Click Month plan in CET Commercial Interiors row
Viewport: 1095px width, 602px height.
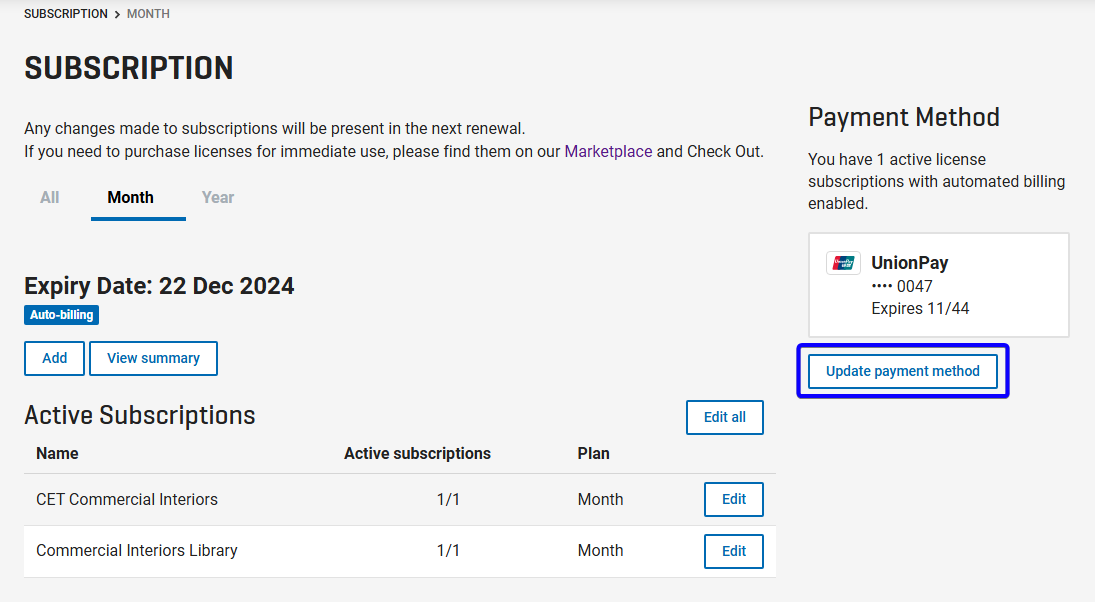pos(600,499)
